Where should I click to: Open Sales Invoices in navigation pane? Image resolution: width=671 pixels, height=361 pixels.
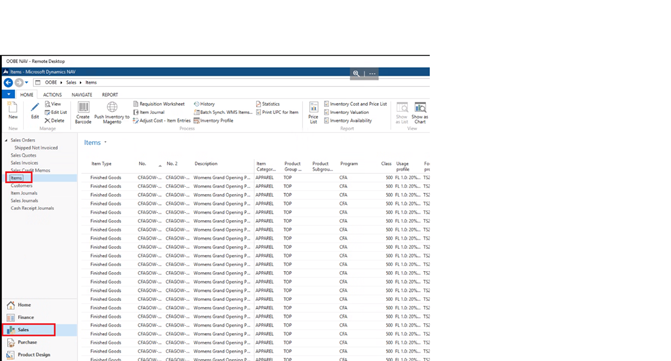[x=24, y=163]
